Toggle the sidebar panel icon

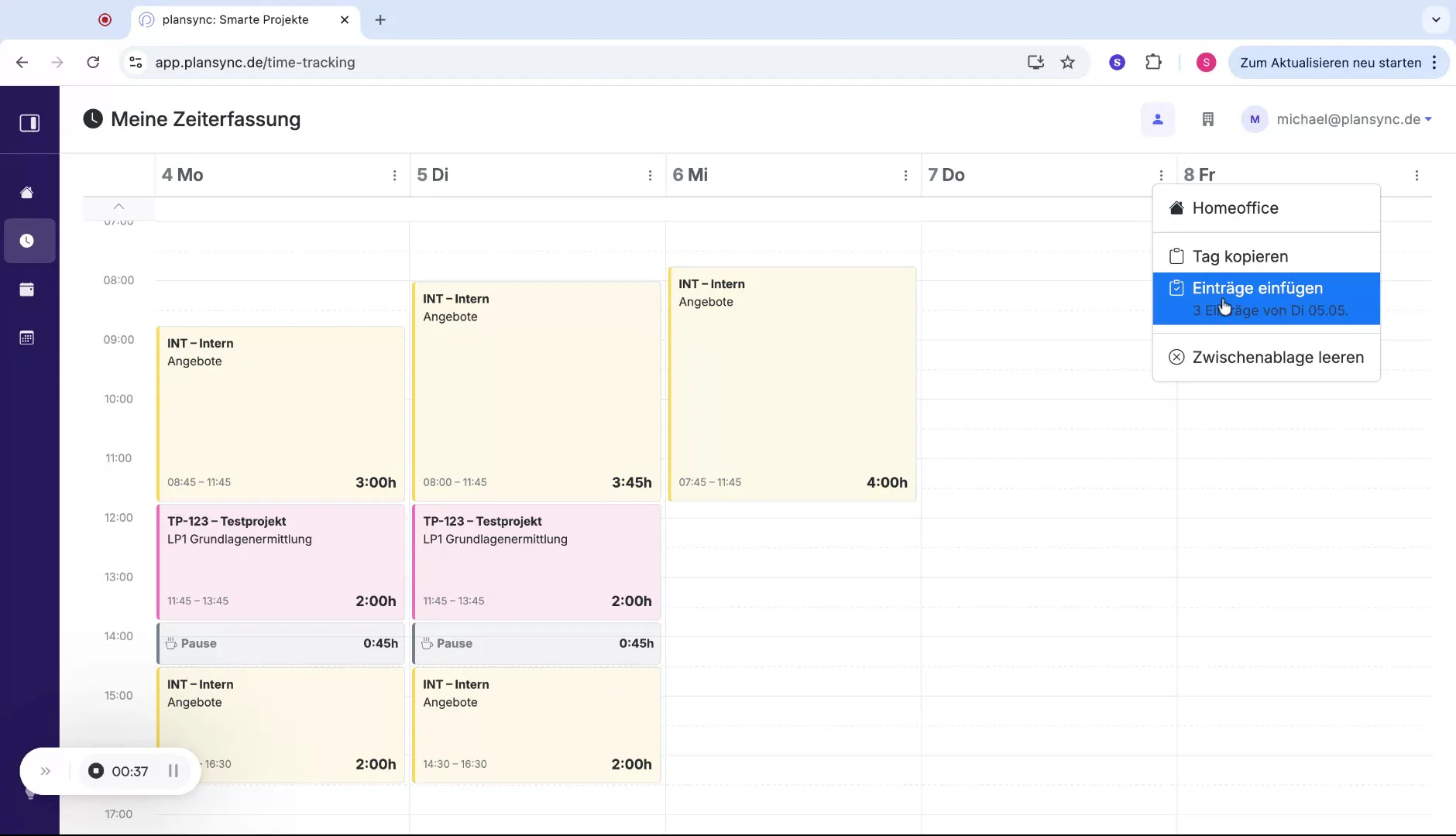click(29, 123)
